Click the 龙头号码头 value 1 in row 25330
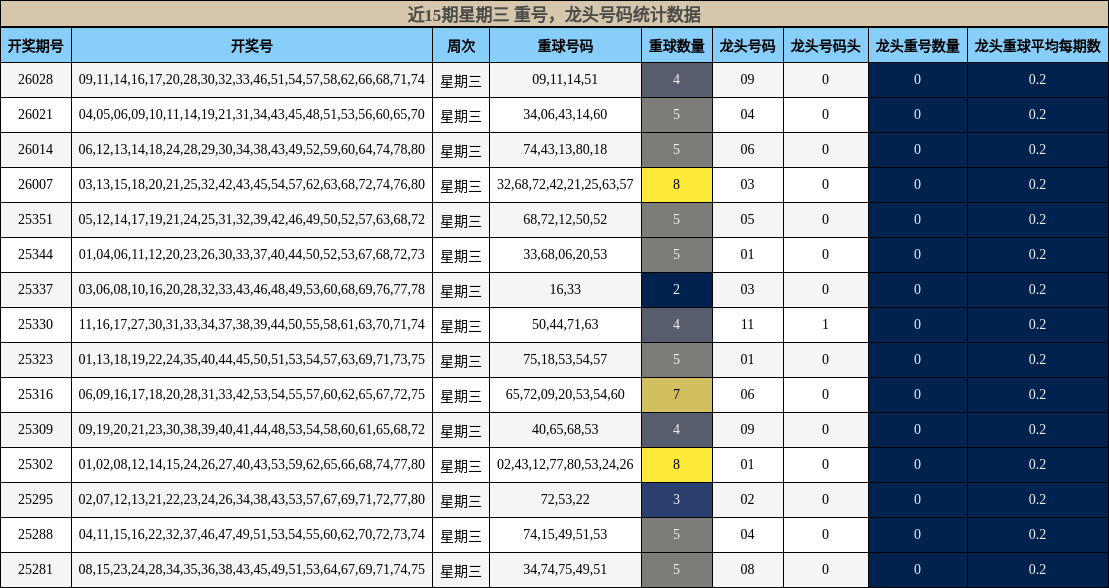This screenshot has height=588, width=1109. click(826, 324)
